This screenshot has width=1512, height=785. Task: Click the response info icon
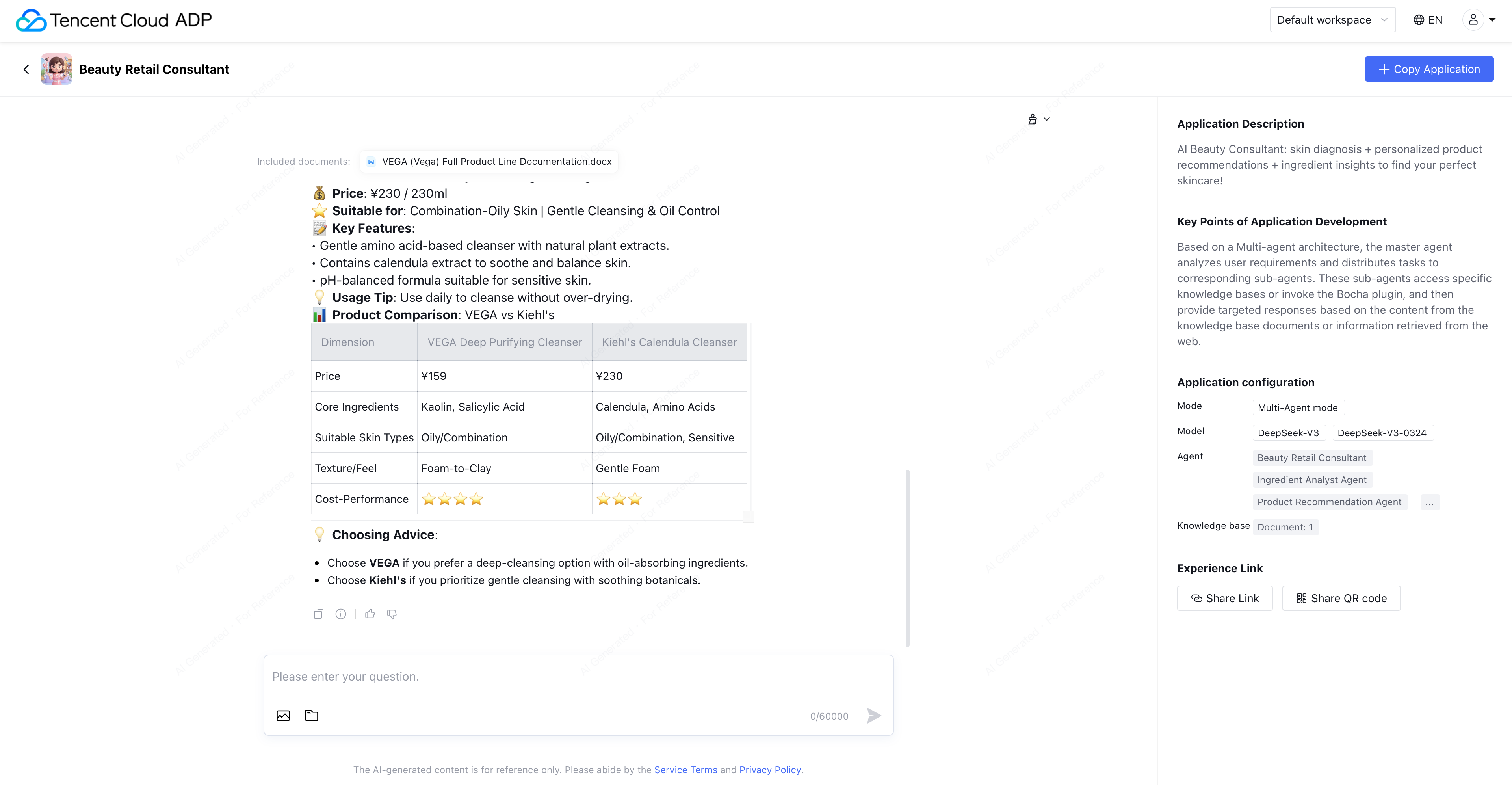[x=340, y=614]
